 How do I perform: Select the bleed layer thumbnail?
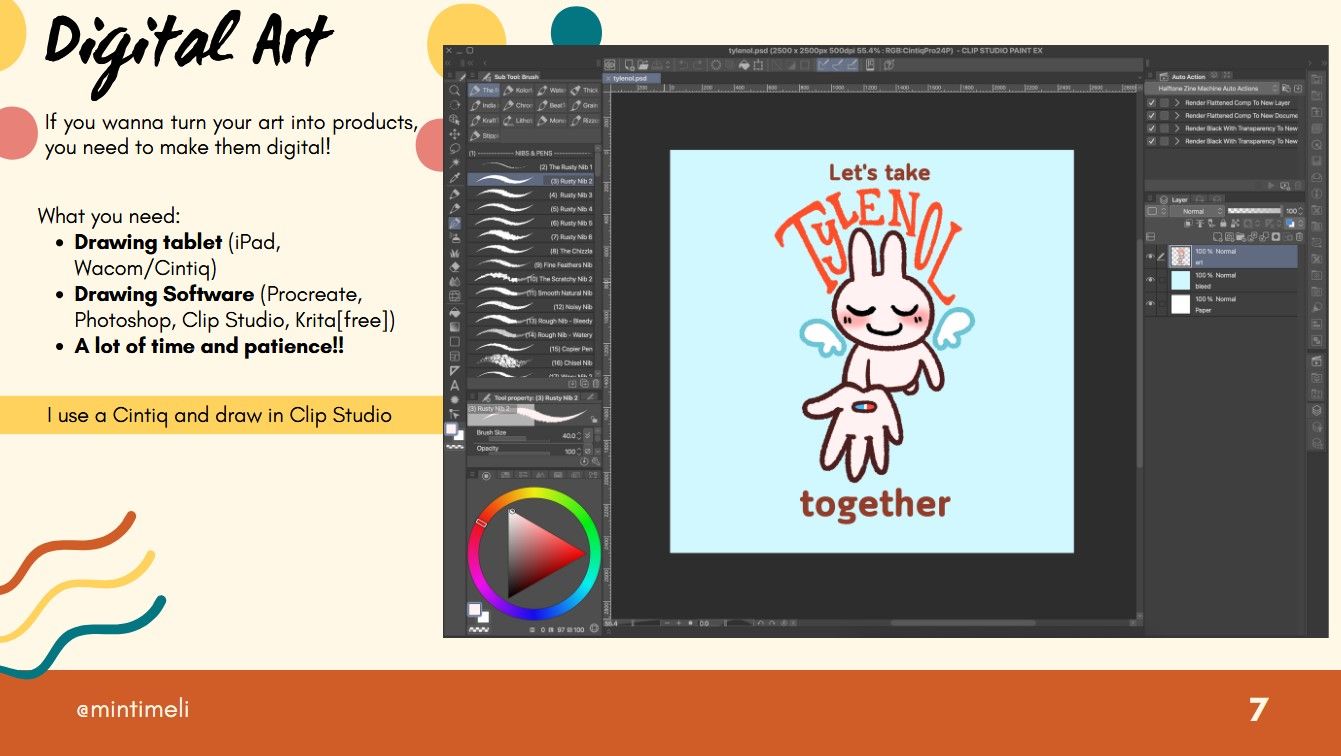[1181, 280]
